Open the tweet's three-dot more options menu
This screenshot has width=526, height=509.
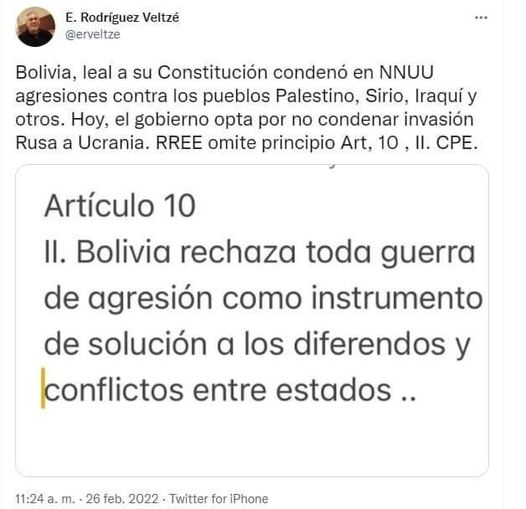481,17
